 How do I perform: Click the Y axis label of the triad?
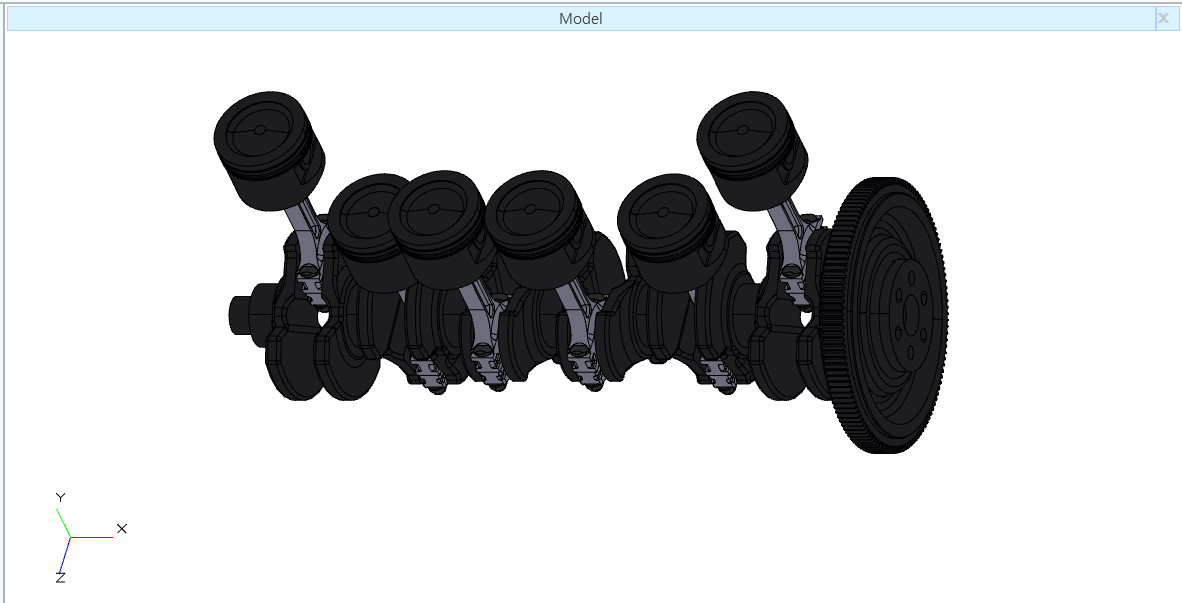pos(60,497)
